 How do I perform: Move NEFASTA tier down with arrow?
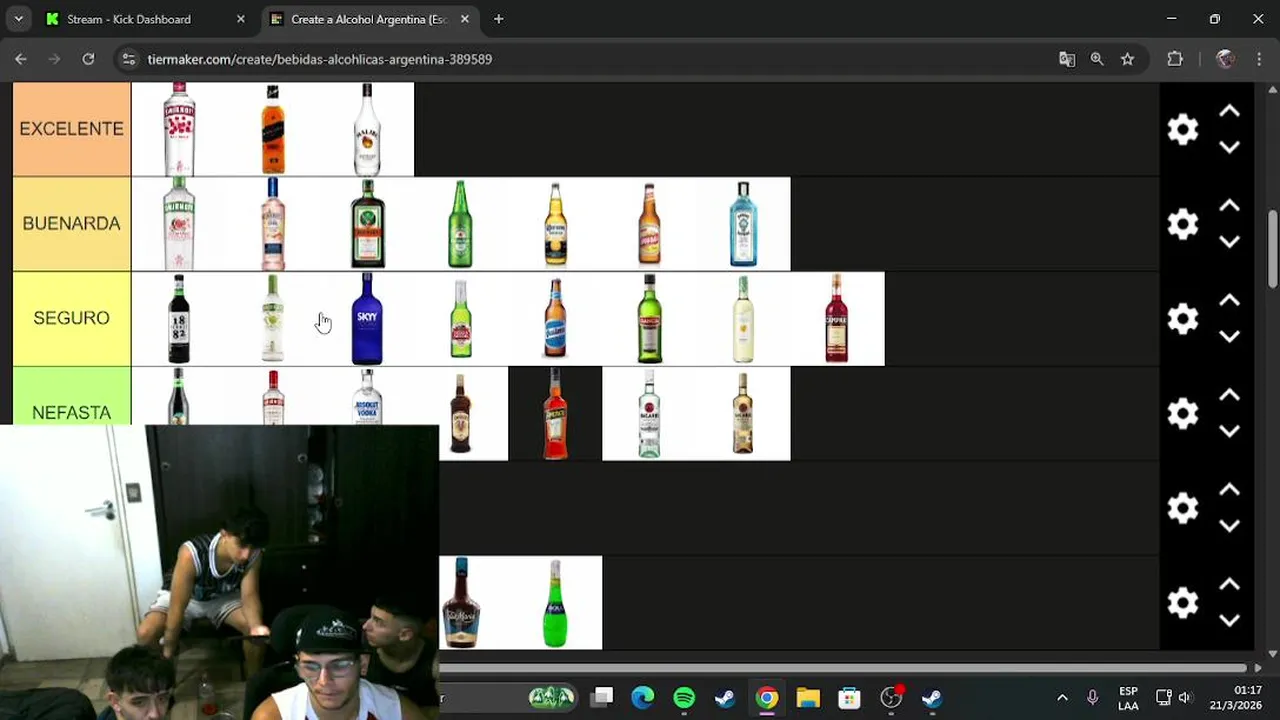tap(1230, 431)
